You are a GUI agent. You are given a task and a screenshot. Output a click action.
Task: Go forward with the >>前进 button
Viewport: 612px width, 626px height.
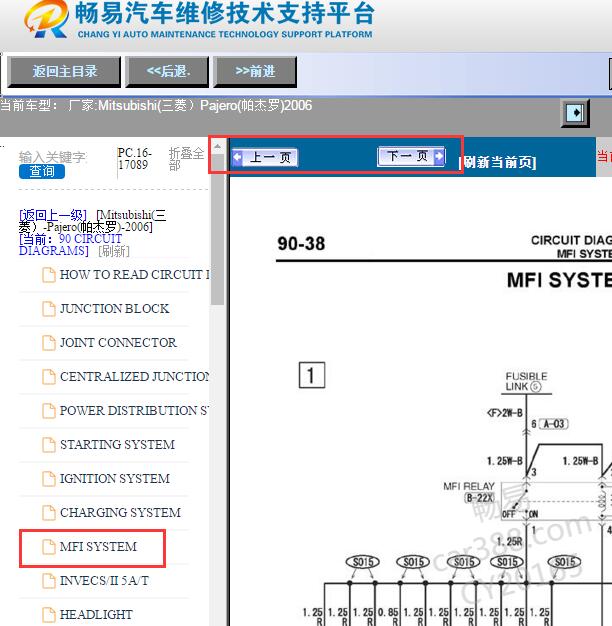point(255,71)
